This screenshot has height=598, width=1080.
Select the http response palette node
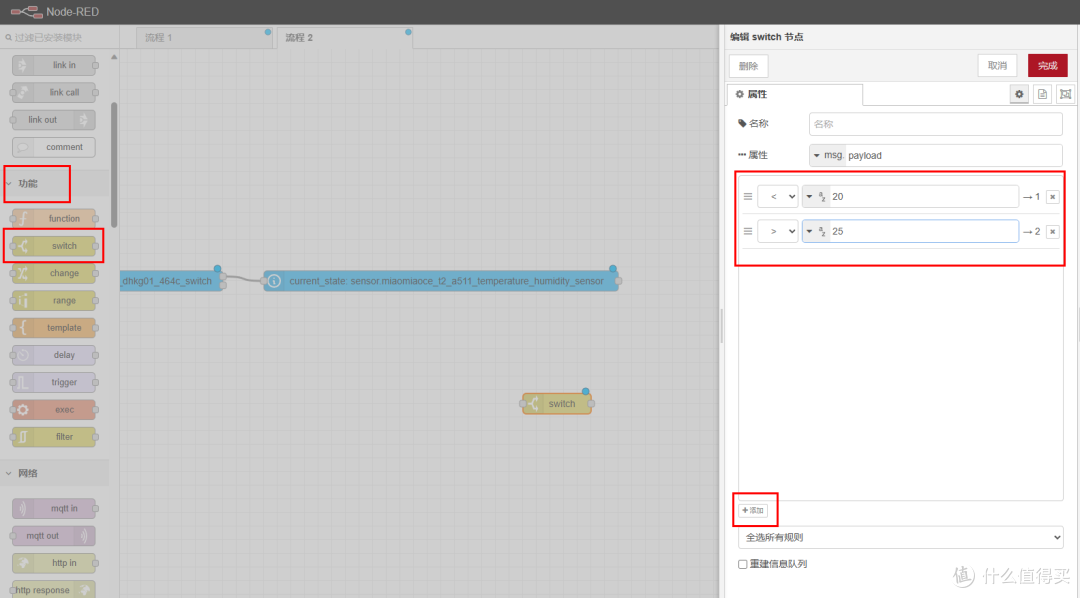coord(54,590)
